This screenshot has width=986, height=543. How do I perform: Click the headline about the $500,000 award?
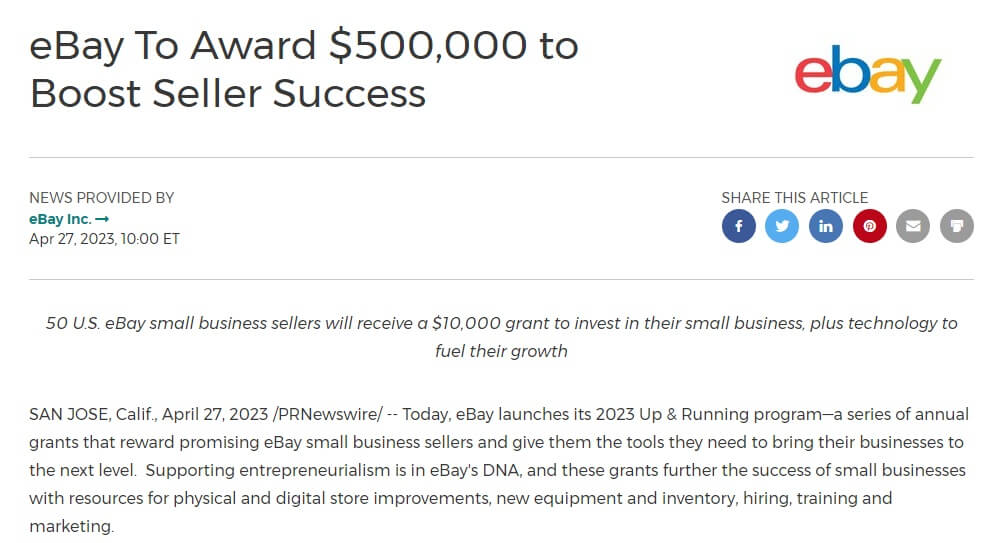[x=304, y=69]
